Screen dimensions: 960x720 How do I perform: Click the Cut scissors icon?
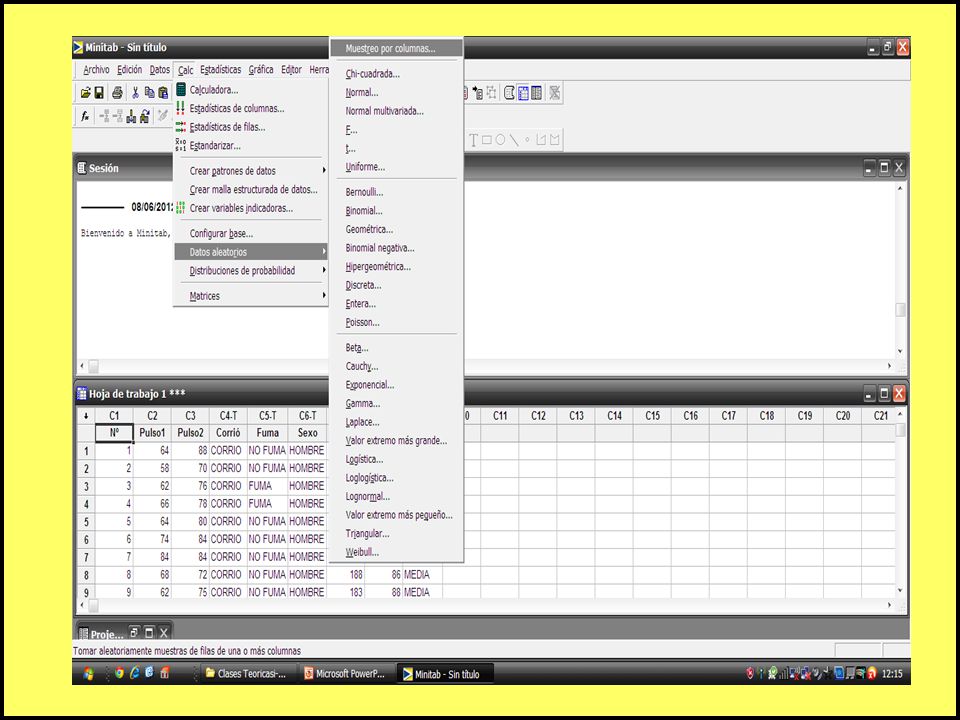click(x=135, y=92)
